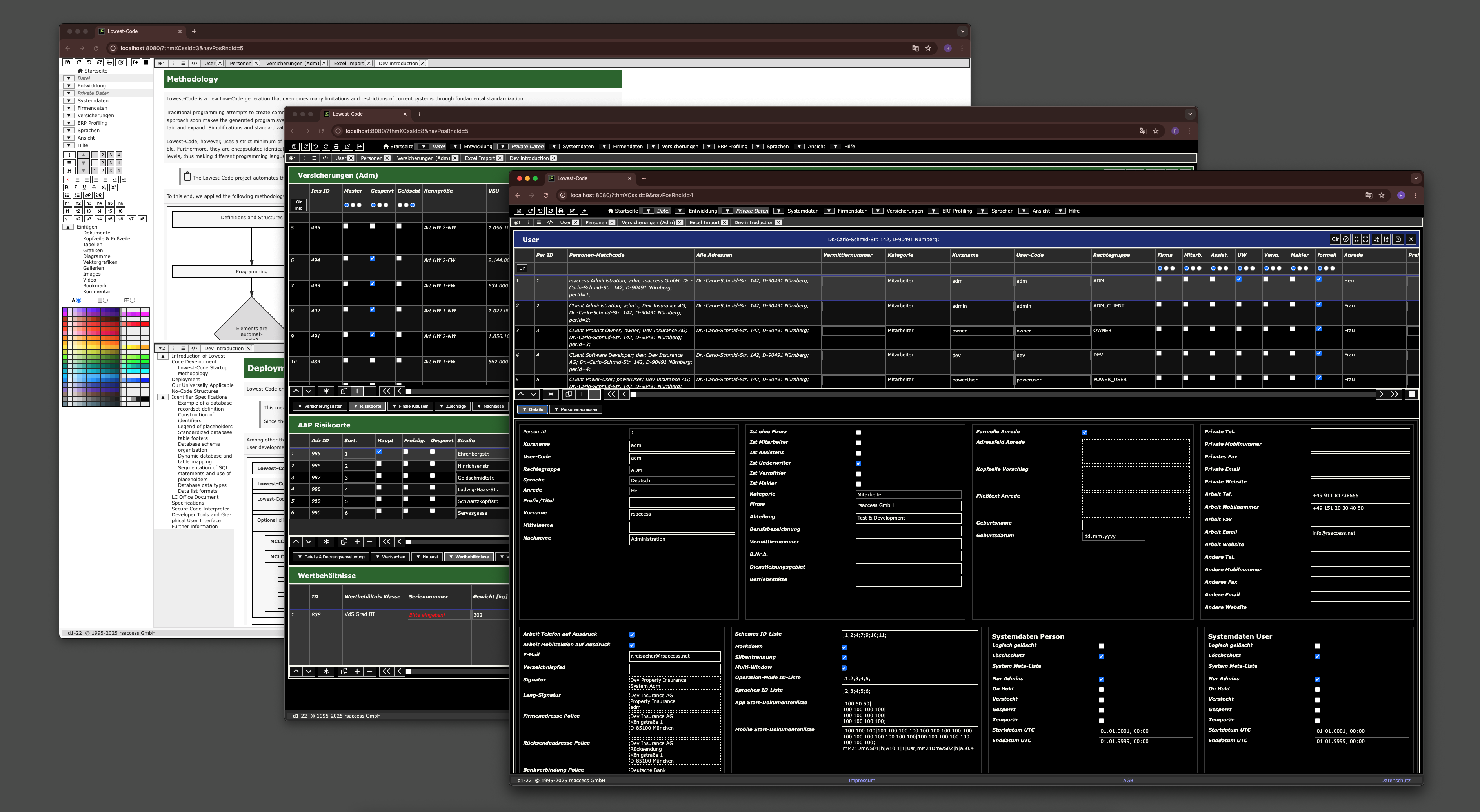
Task: Click Clr filter button in User grid
Action: (522, 268)
